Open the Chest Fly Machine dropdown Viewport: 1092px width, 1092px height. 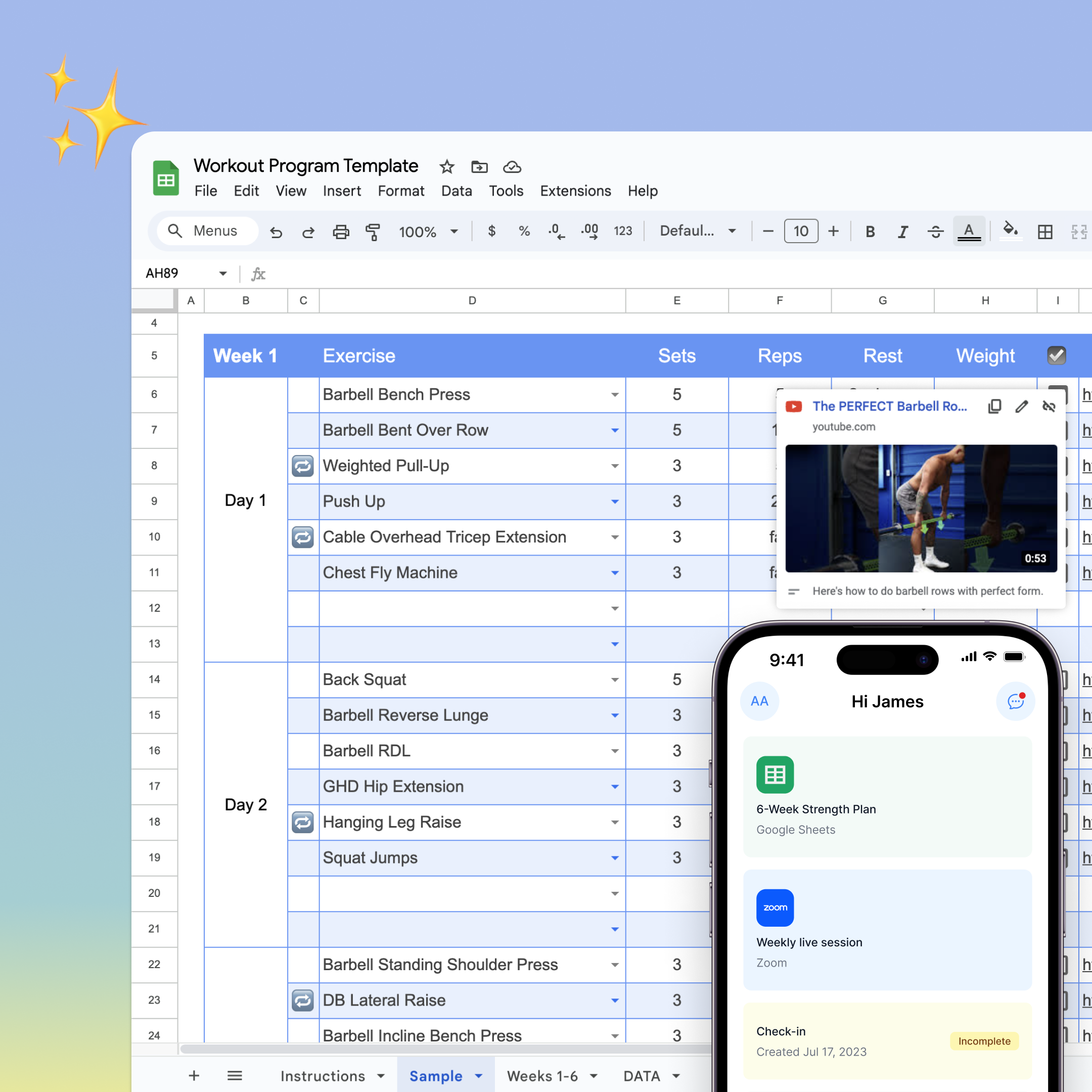[615, 573]
